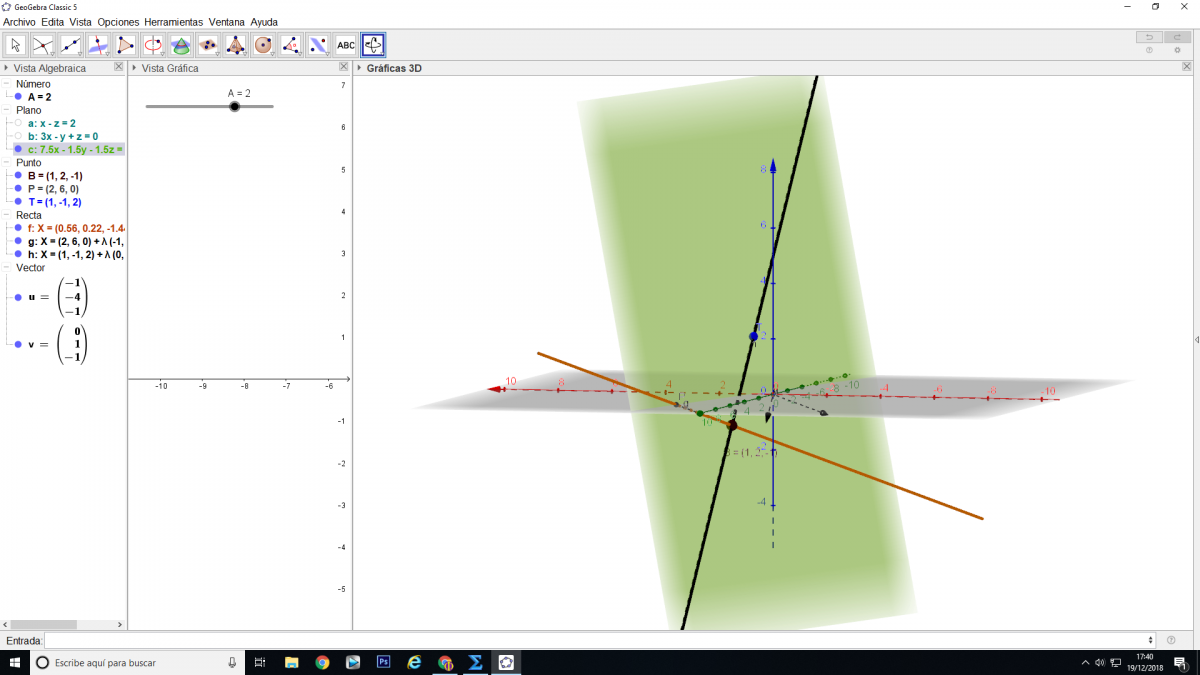Select the Perpendicular line tool

click(x=98, y=45)
